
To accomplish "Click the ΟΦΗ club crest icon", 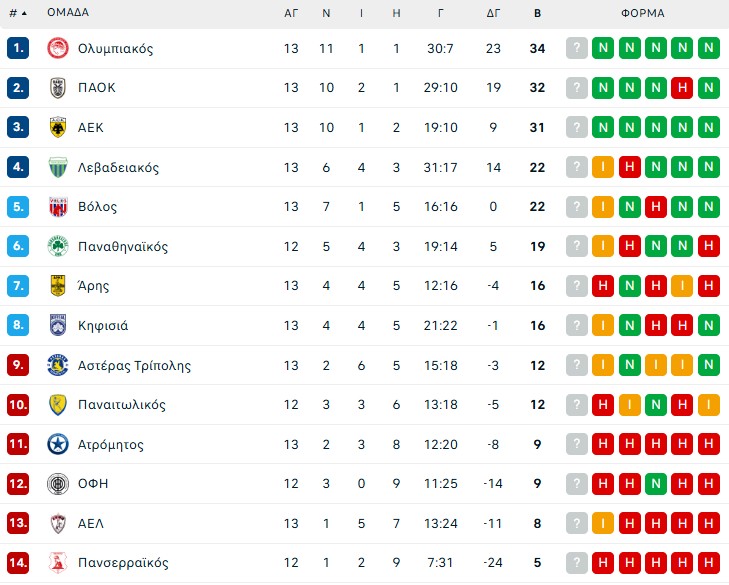I will click(x=57, y=484).
